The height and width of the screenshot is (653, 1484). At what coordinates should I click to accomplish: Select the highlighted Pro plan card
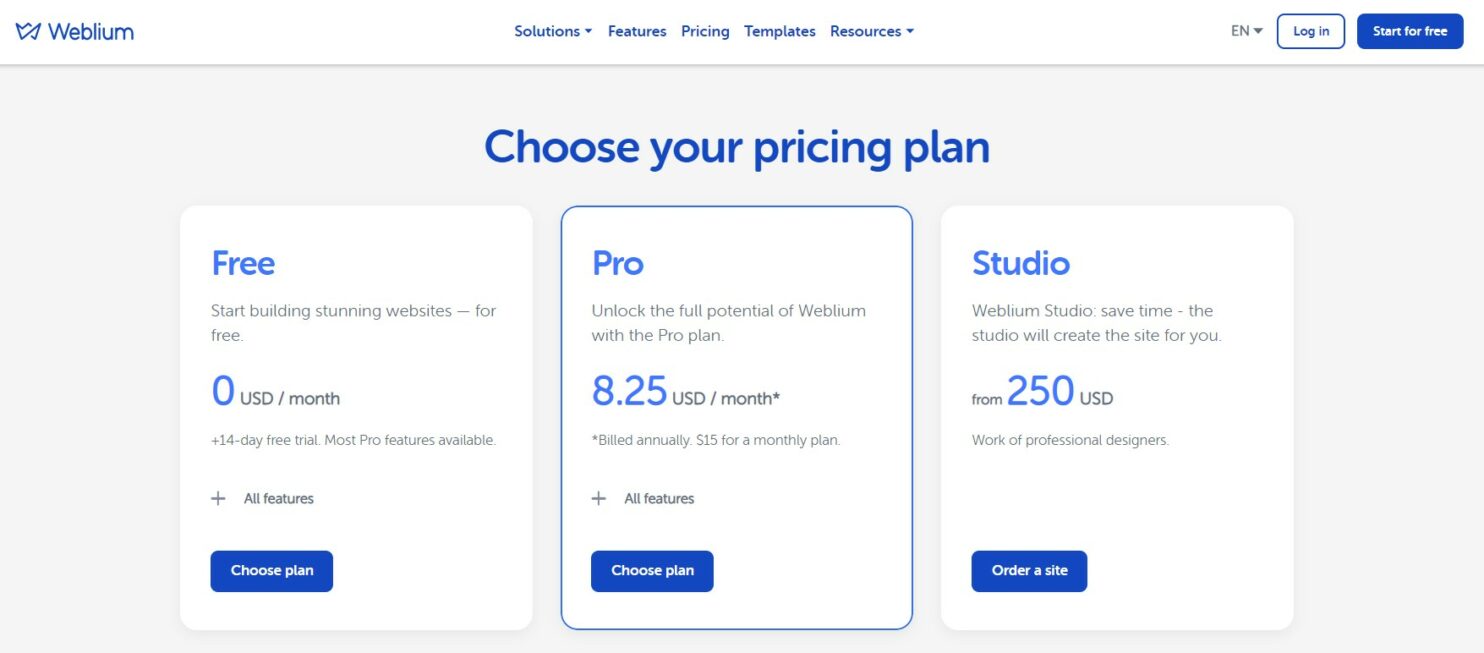pyautogui.click(x=738, y=417)
